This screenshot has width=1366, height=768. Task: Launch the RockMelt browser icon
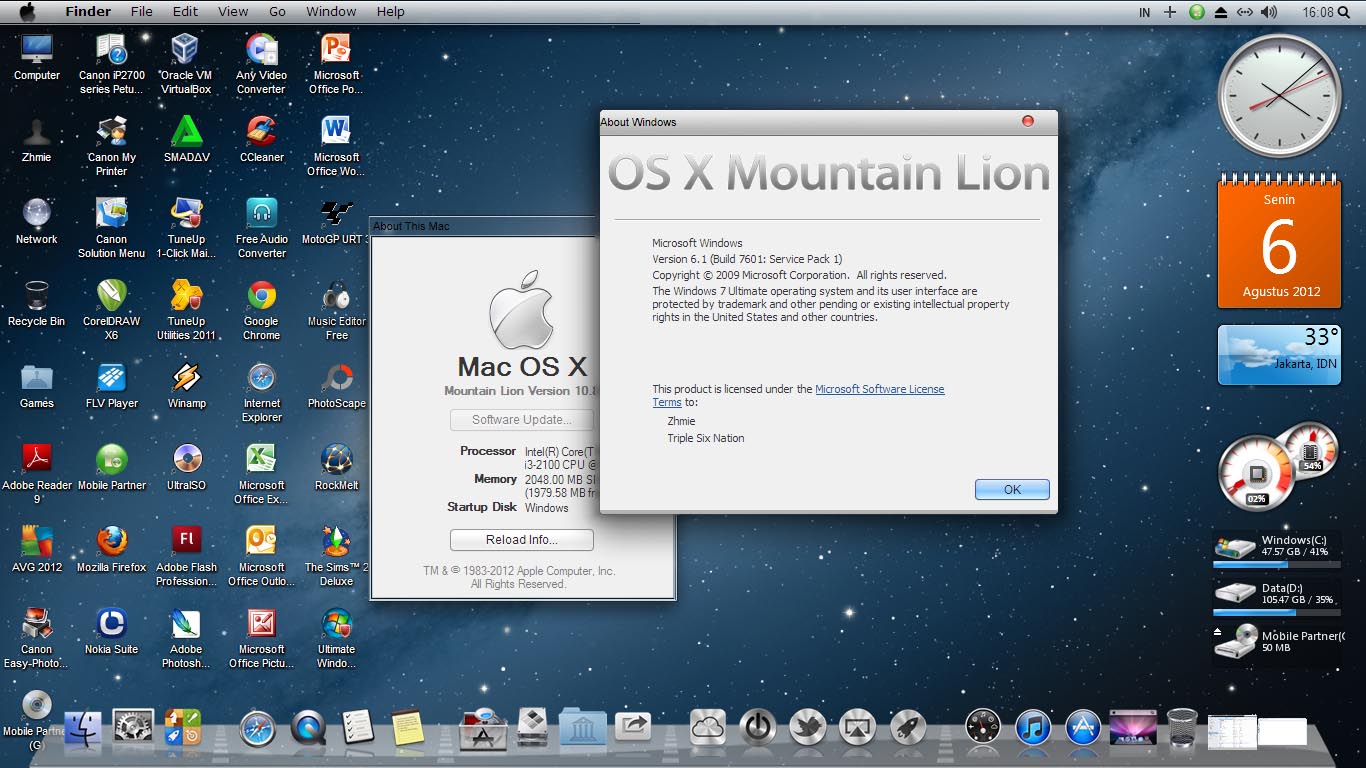[337, 467]
